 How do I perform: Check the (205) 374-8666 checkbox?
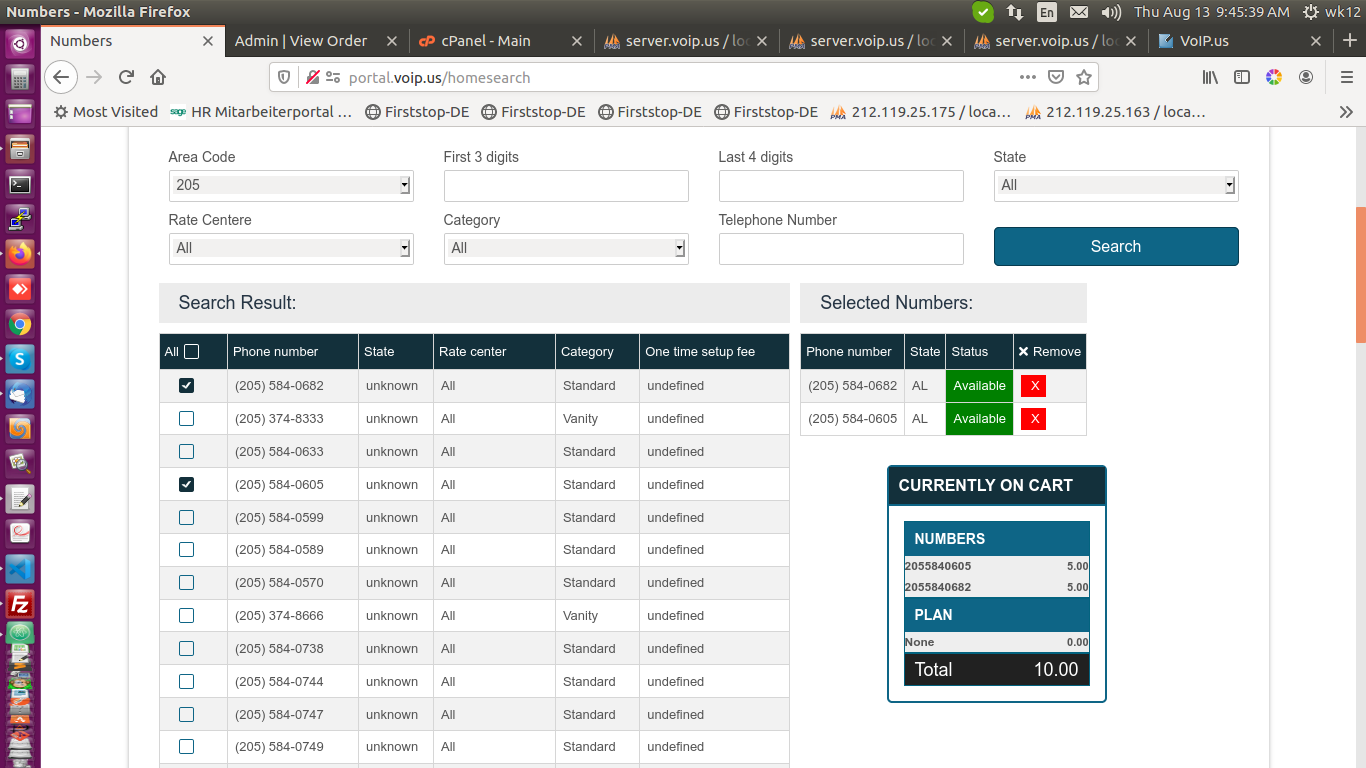coord(186,615)
